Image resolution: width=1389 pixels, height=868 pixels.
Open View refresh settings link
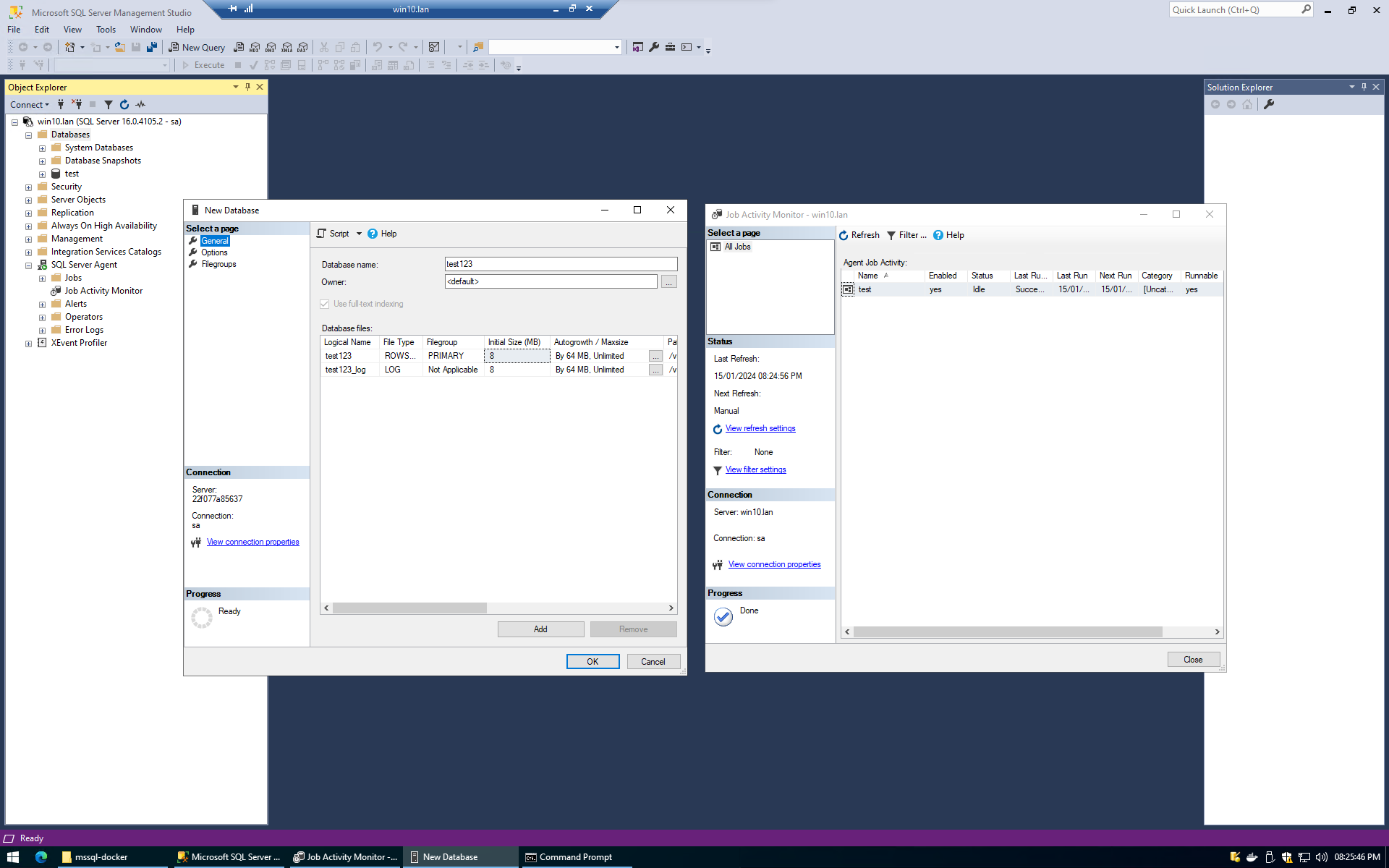(760, 428)
